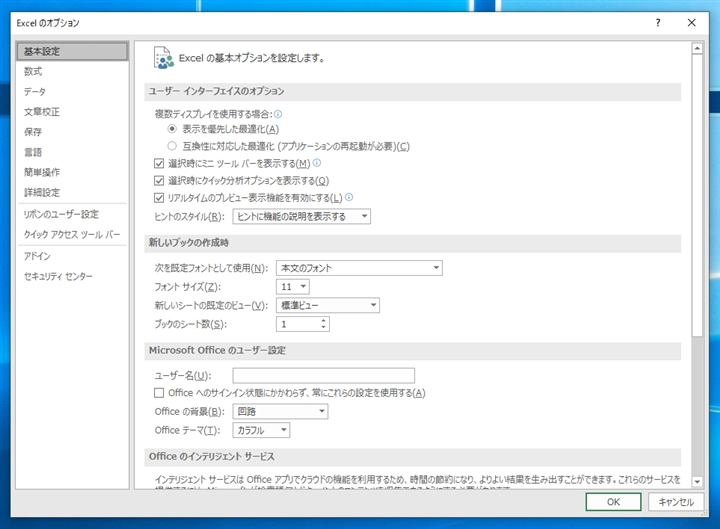Click scrollbar down arrow in options pane
Screen dimensions: 720x529
(x=697, y=482)
